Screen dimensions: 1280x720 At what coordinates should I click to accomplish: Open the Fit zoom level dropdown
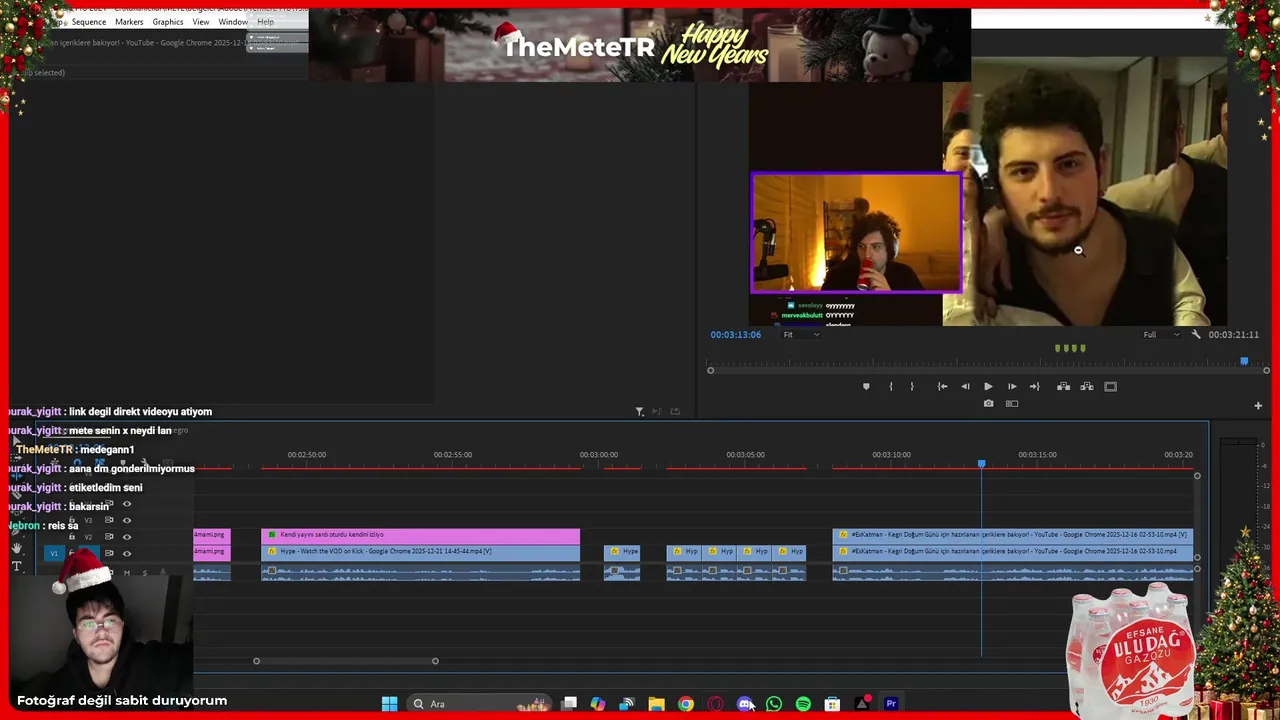[x=801, y=335]
